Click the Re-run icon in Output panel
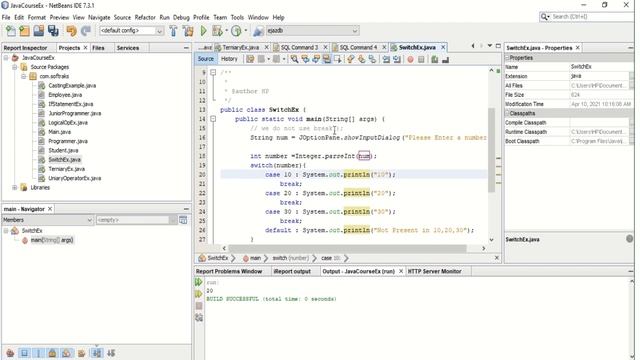Screen dimensions: 640x360 tap(199, 282)
